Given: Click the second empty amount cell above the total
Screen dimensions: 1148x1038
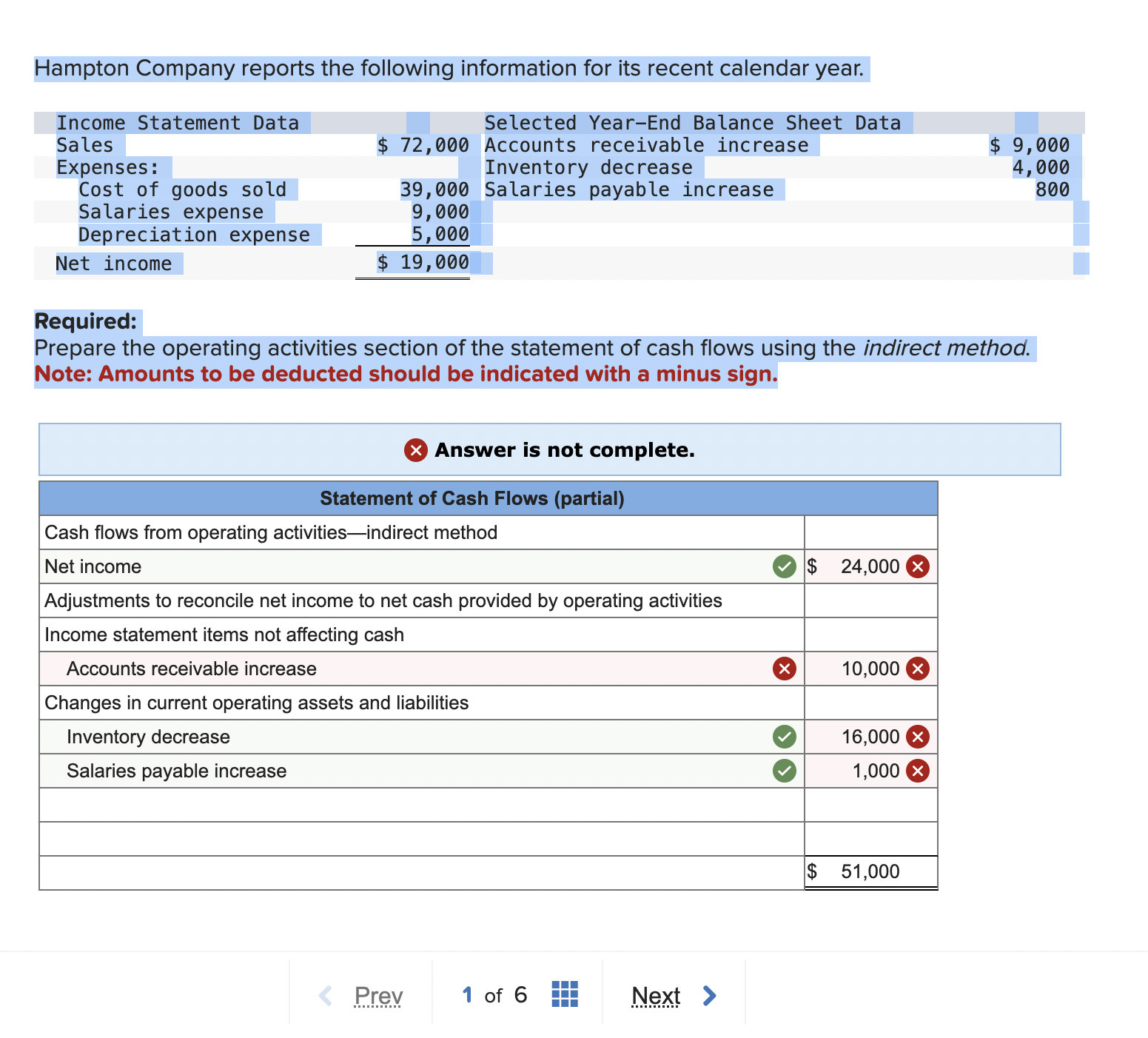Looking at the screenshot, I should point(871,839).
